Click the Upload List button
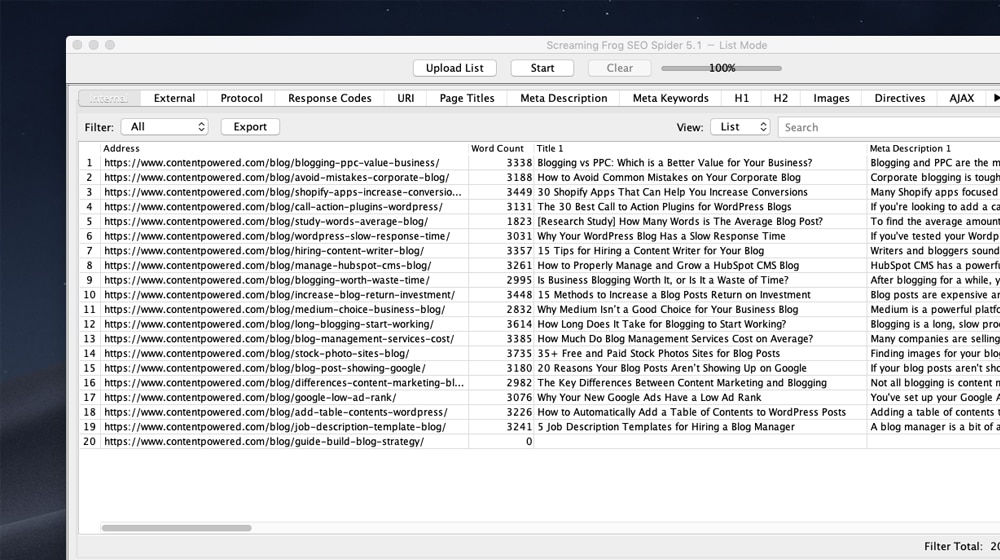 tap(455, 68)
